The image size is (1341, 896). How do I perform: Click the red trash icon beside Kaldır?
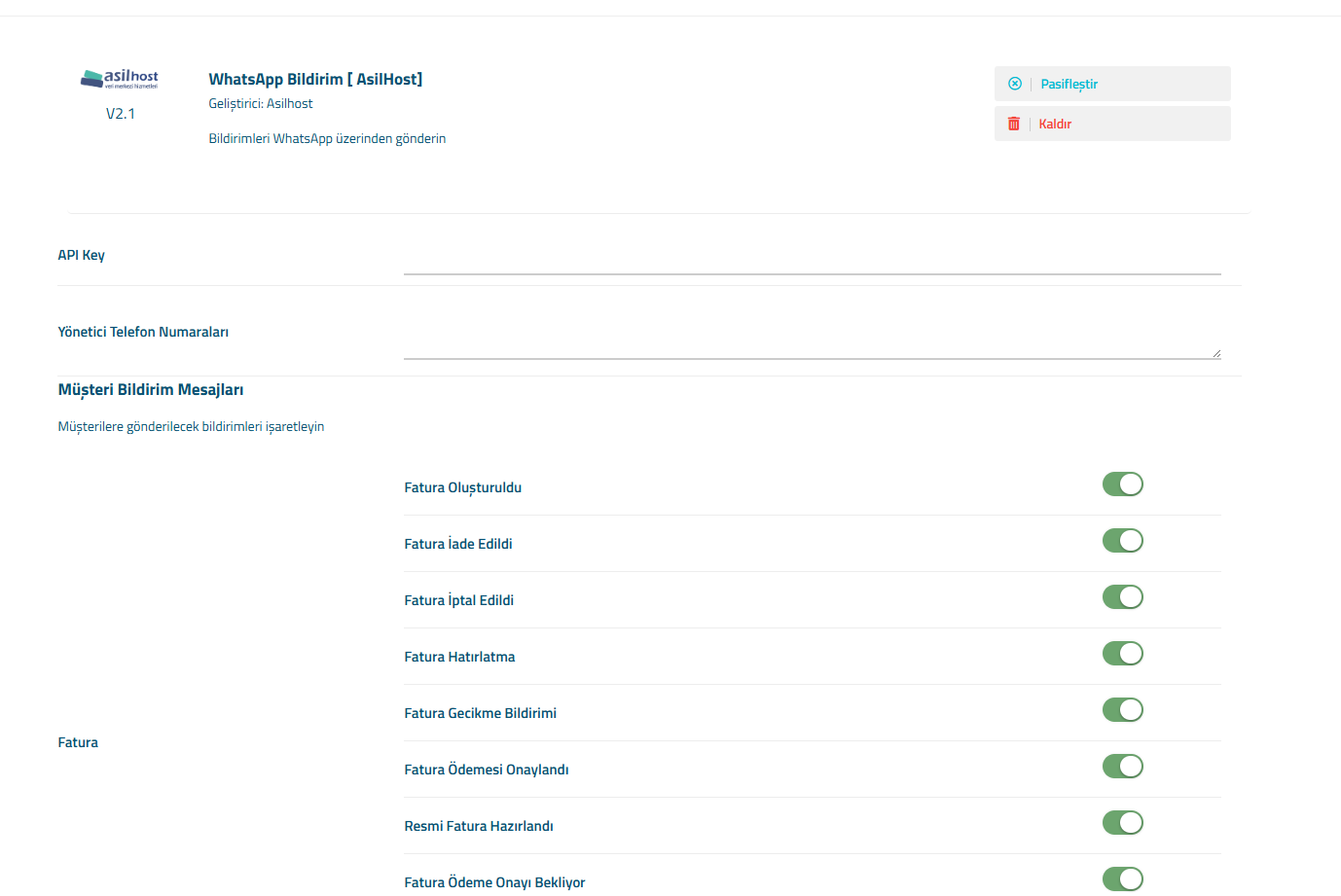[1014, 124]
